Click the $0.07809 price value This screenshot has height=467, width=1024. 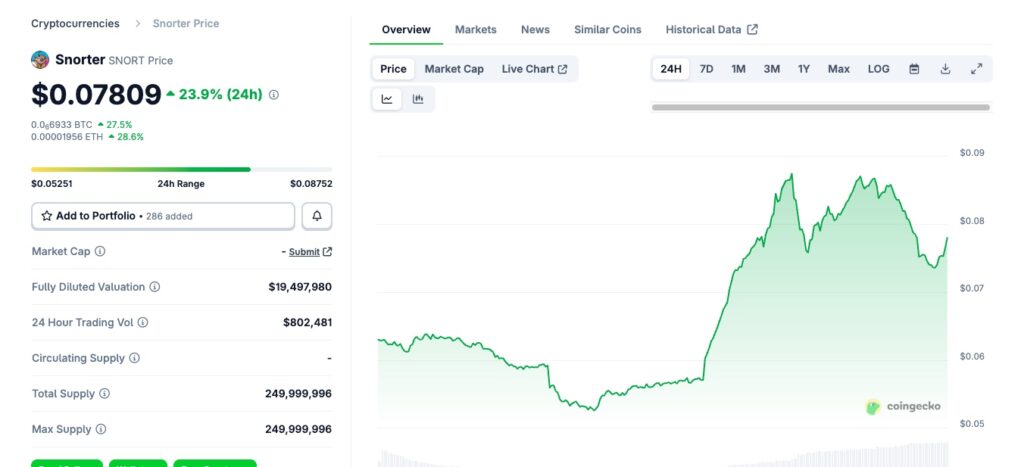[96, 95]
